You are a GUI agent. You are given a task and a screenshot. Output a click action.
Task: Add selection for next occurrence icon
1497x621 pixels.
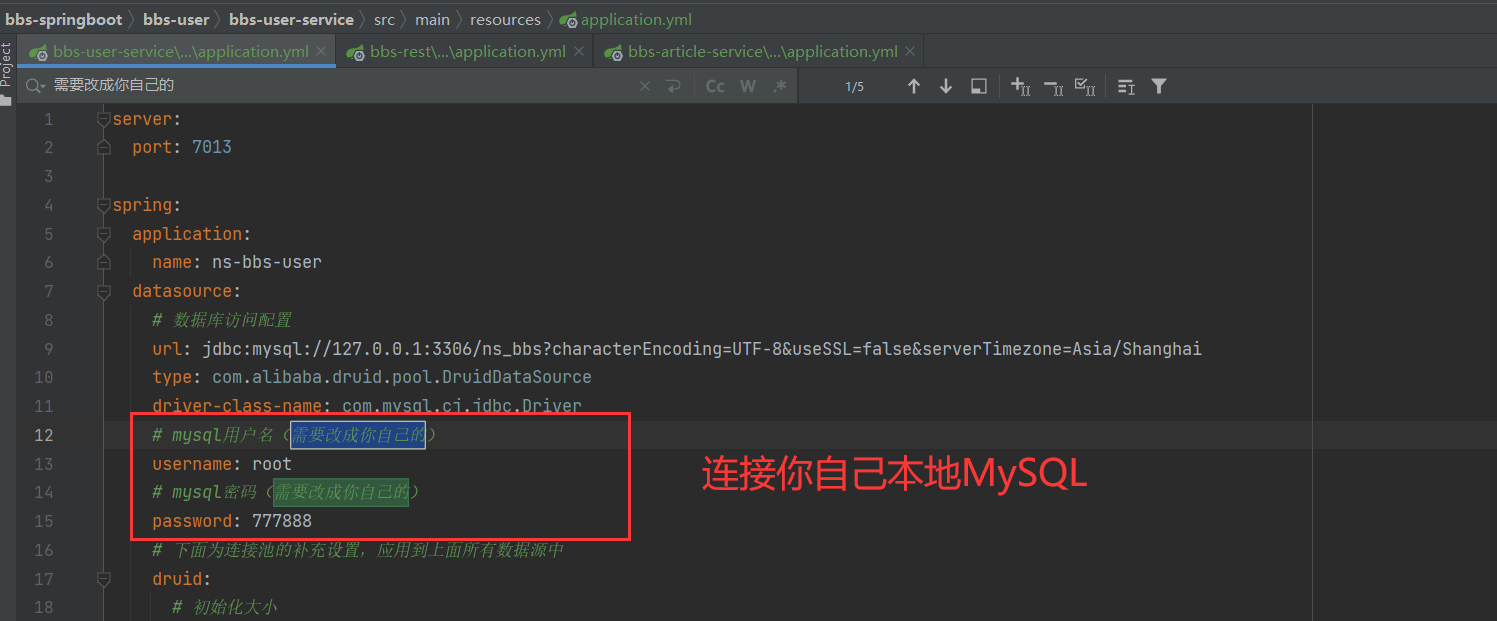(1020, 86)
